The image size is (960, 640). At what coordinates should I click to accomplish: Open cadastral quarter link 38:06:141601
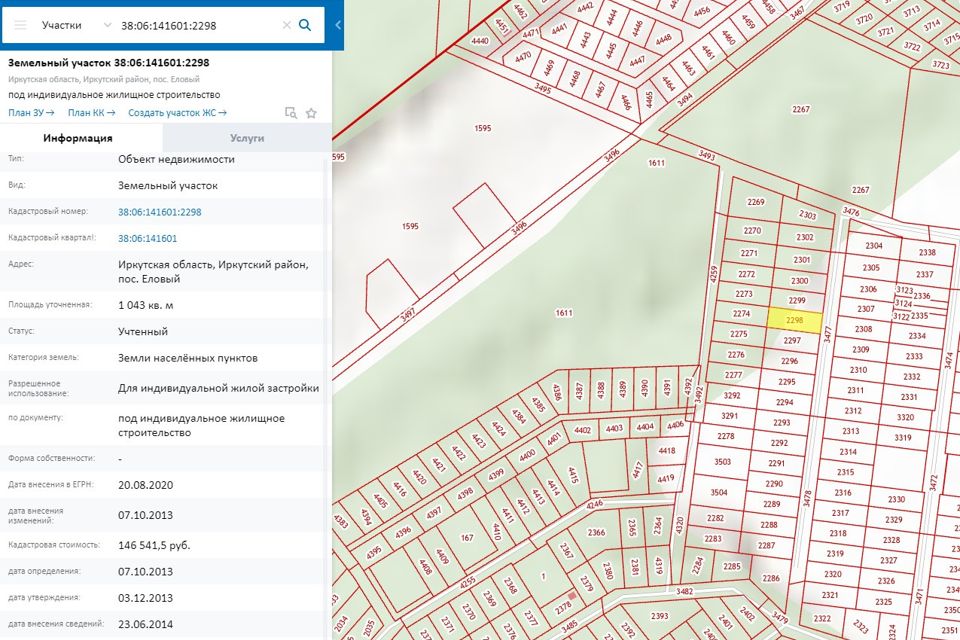pos(148,238)
